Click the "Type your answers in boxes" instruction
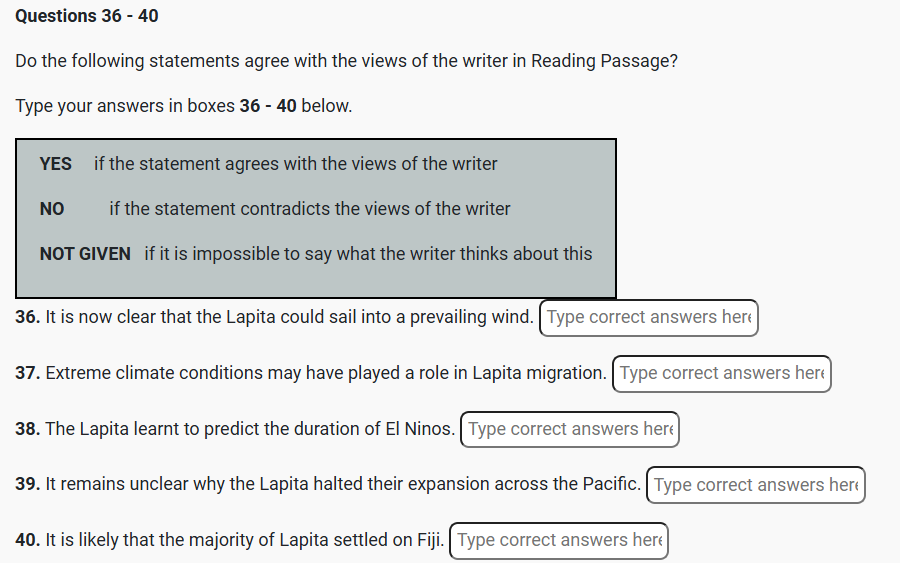The height and width of the screenshot is (563, 900). tap(184, 105)
